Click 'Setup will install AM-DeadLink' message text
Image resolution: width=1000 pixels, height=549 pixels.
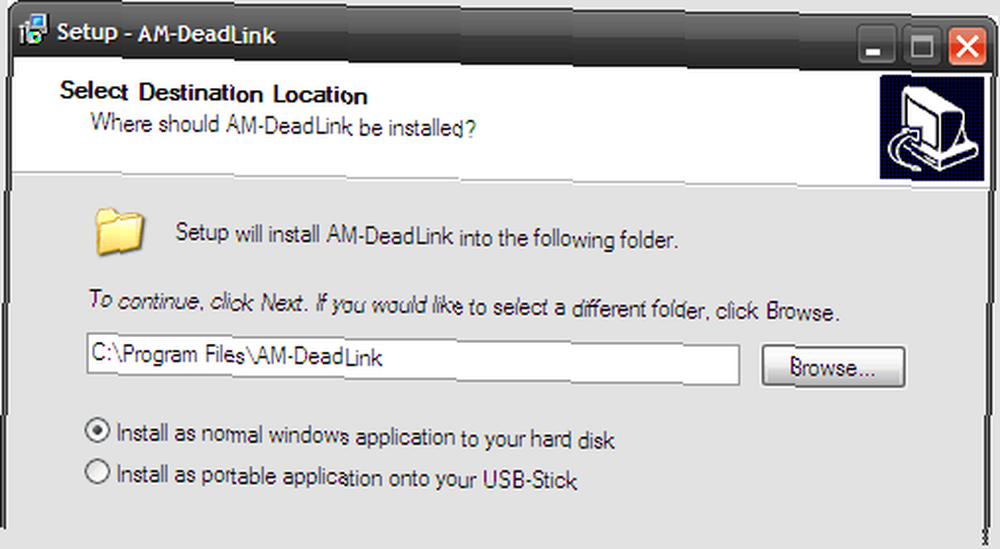coord(314,235)
